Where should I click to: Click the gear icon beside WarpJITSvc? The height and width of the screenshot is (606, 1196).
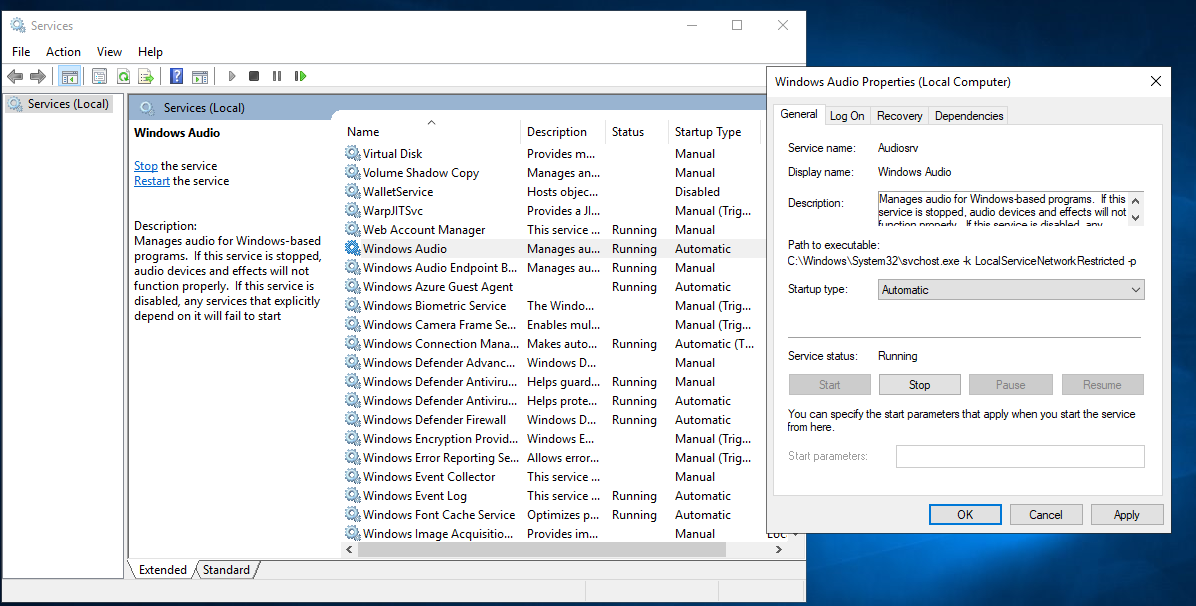352,211
